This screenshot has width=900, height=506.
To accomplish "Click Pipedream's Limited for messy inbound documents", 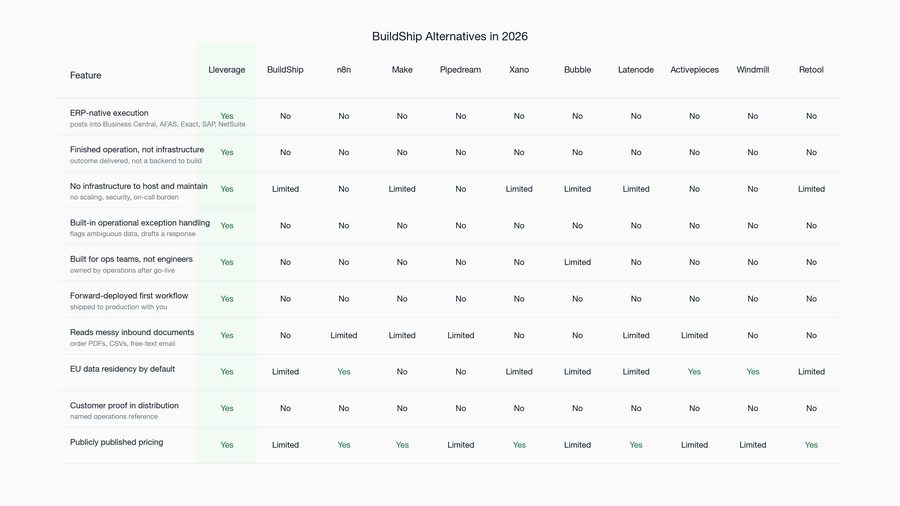I will click(x=460, y=335).
